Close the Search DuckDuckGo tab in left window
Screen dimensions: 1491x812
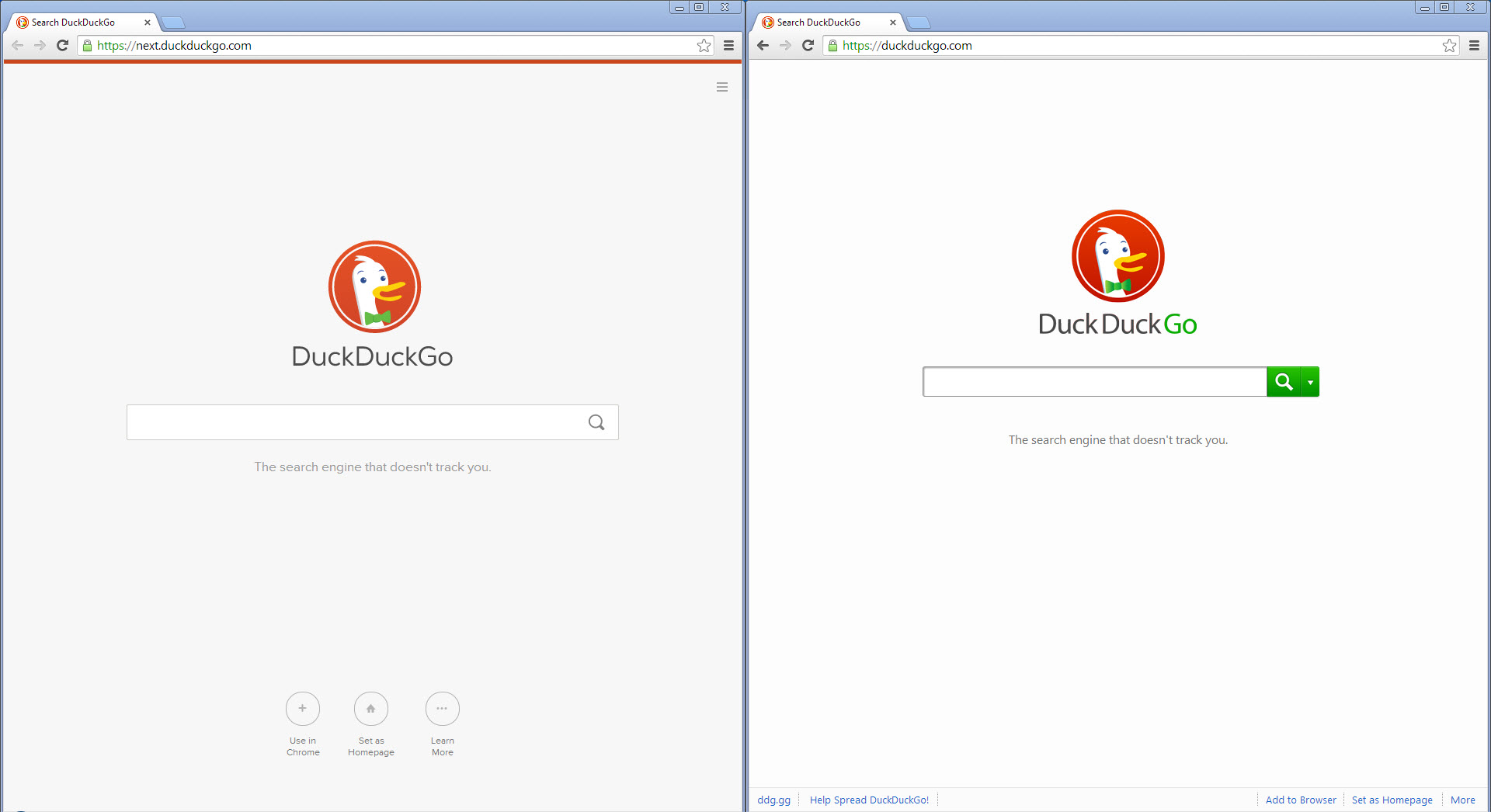148,23
